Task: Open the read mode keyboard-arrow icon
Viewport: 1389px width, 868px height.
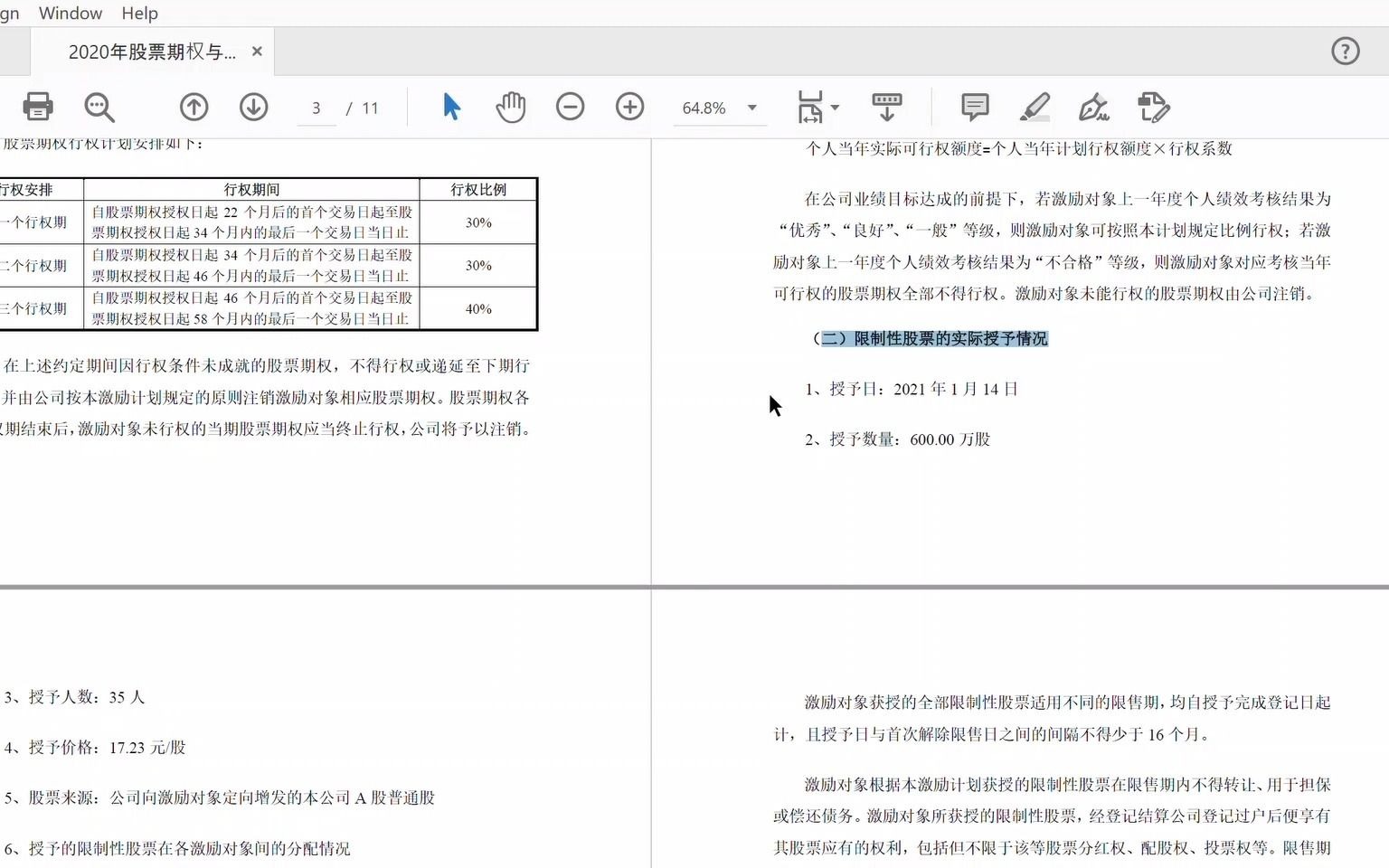Action: 887,107
